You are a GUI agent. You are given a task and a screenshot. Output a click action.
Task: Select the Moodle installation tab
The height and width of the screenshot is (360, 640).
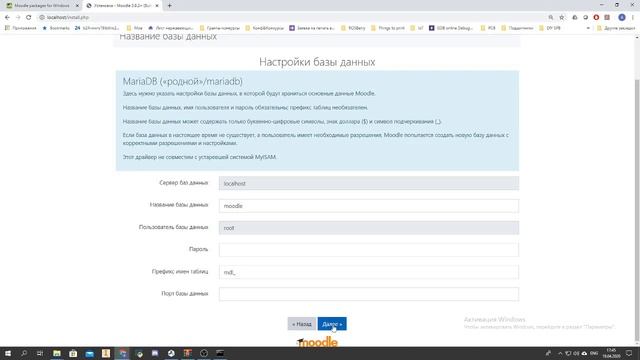[122, 6]
